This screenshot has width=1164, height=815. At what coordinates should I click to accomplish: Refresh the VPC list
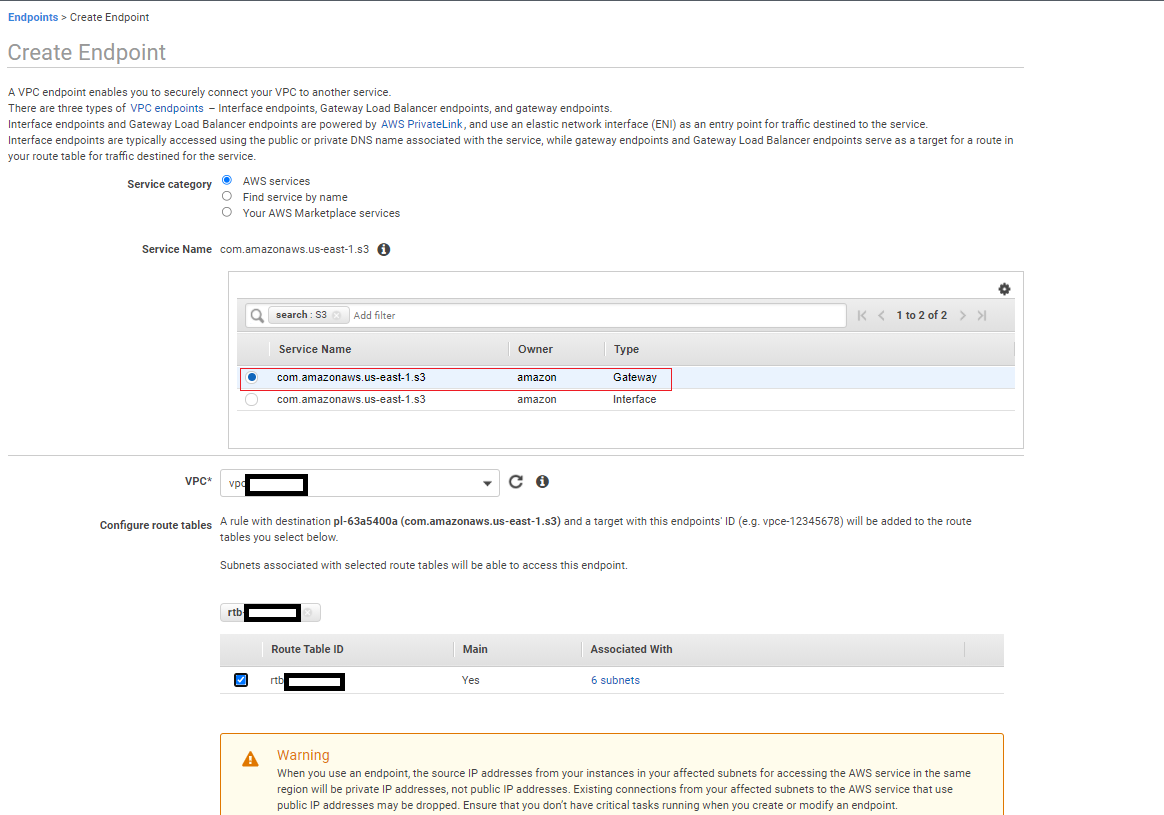point(516,482)
